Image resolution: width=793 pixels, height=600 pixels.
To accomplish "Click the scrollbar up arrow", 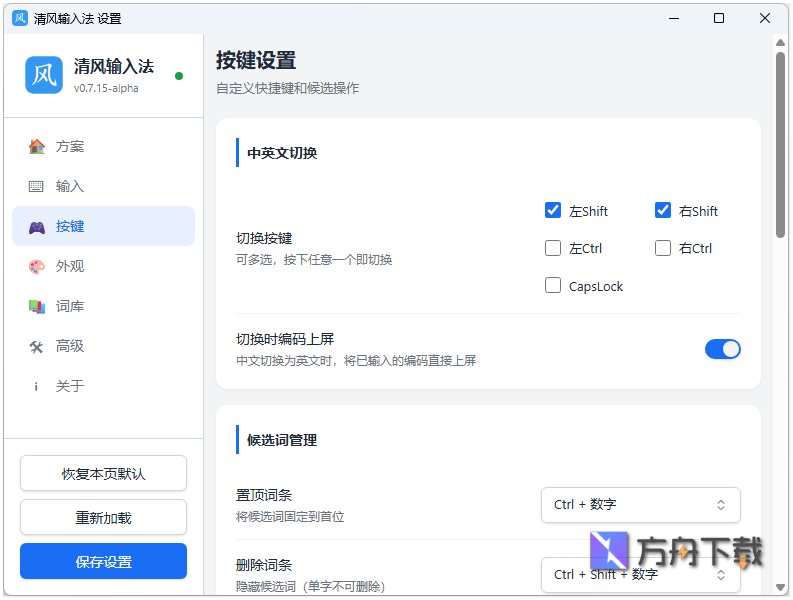I will click(780, 43).
